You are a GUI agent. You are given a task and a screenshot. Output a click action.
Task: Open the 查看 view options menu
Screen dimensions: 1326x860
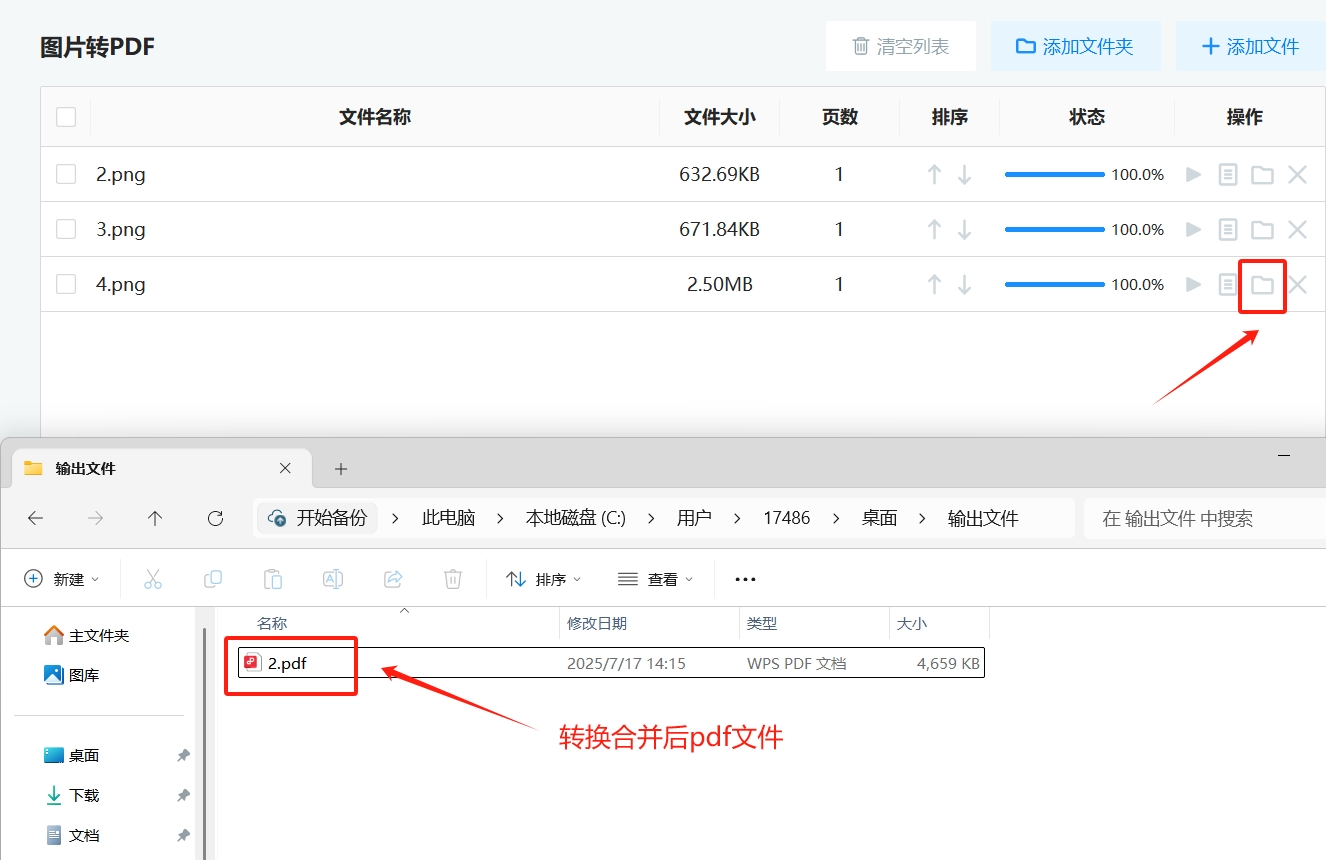click(x=655, y=578)
